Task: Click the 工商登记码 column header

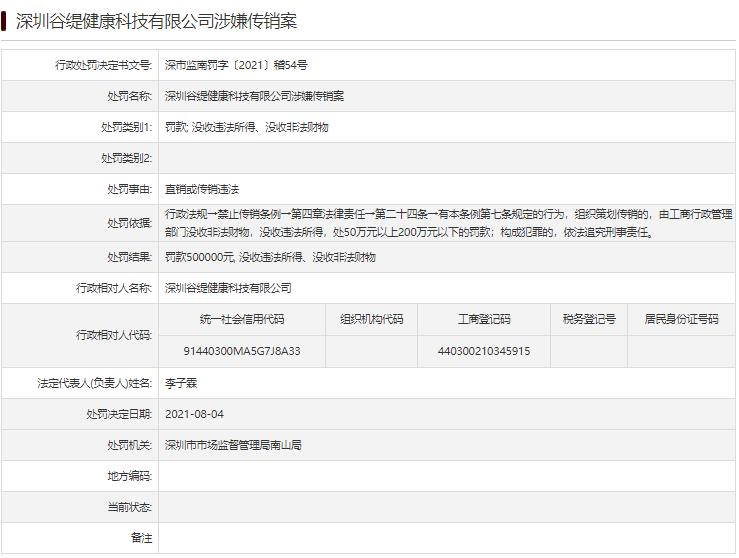Action: coord(484,320)
